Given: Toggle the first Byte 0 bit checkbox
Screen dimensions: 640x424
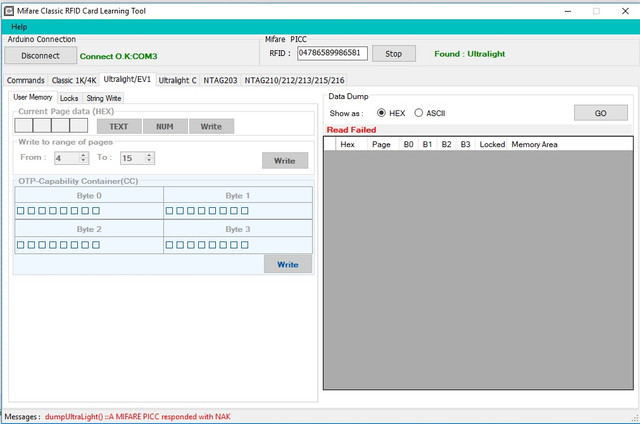Looking at the screenshot, I should tap(21, 211).
